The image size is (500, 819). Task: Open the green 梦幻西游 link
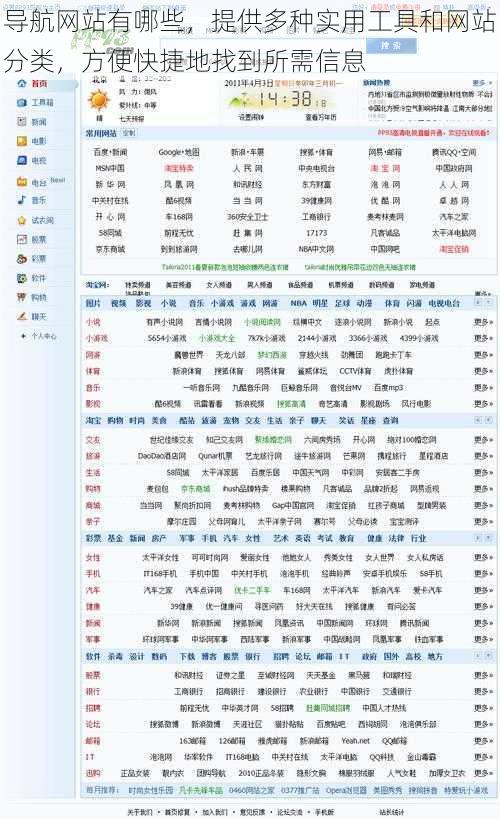coord(272,355)
